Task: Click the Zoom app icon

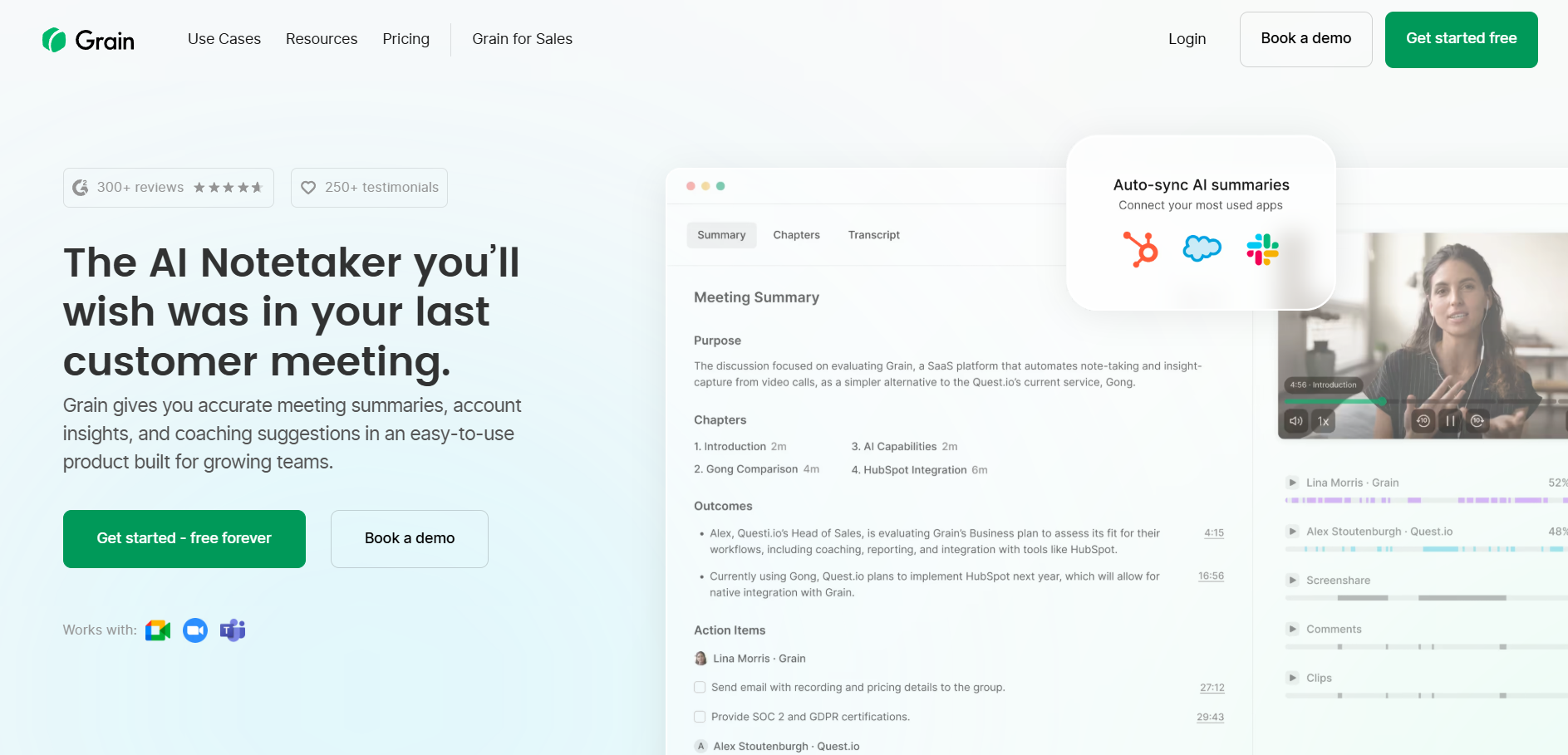Action: click(x=195, y=630)
